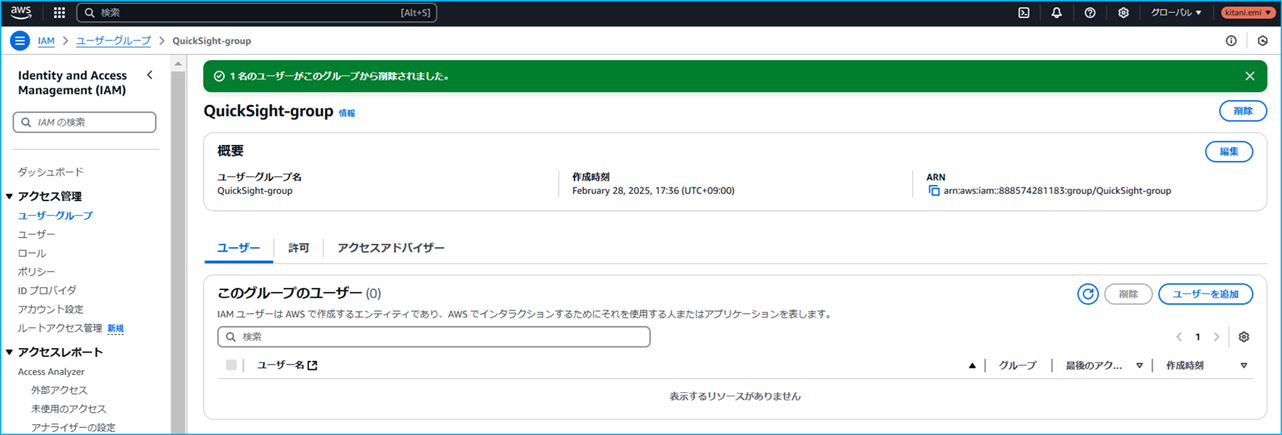
Task: Open console settings gear in top bar
Action: 1123,13
